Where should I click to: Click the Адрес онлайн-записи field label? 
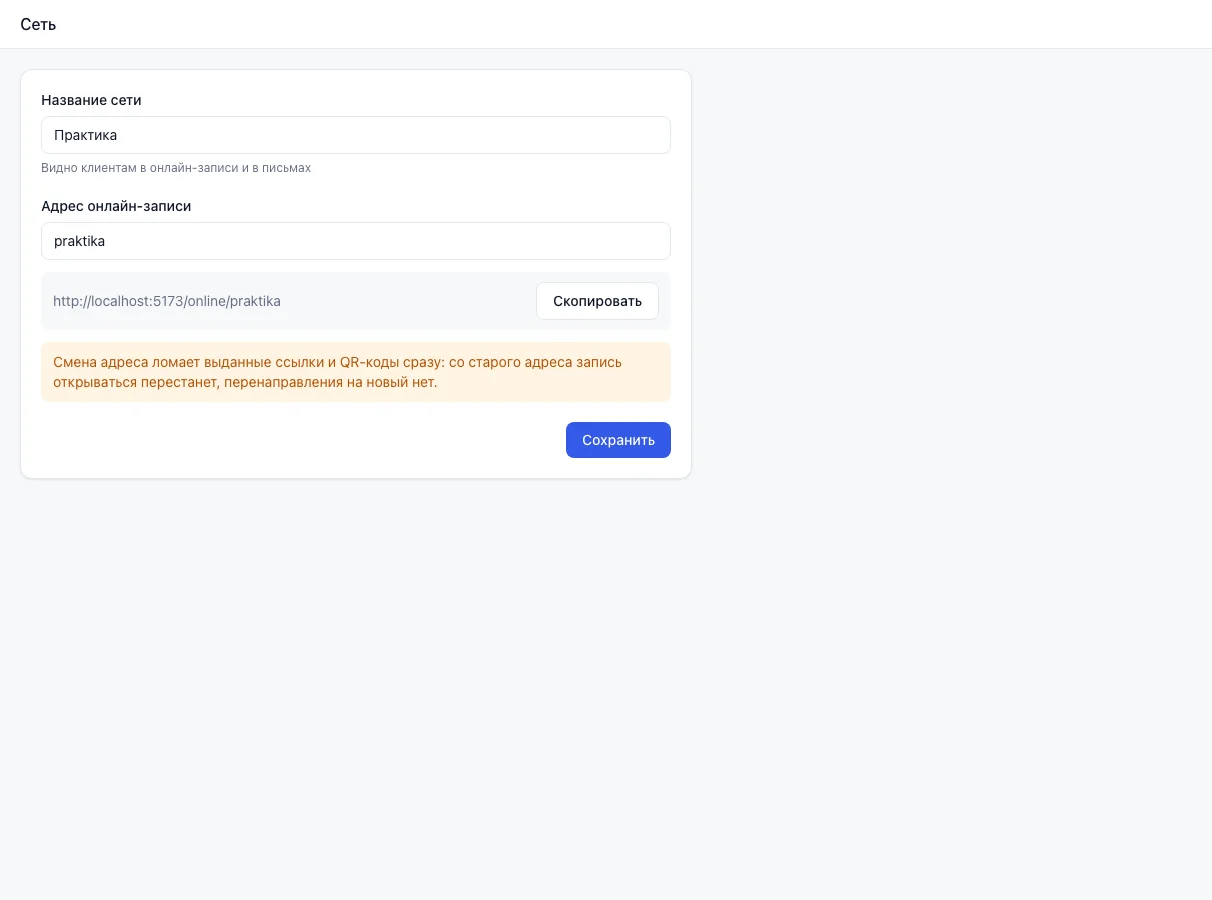click(x=116, y=206)
